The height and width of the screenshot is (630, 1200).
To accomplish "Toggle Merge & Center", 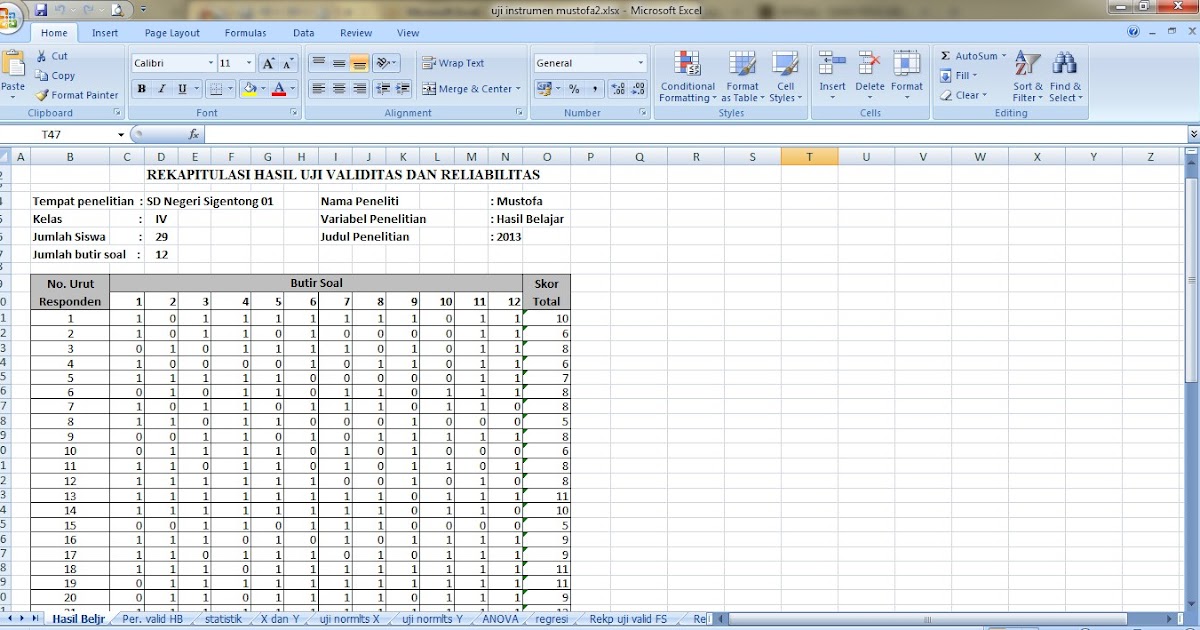I will tap(467, 89).
